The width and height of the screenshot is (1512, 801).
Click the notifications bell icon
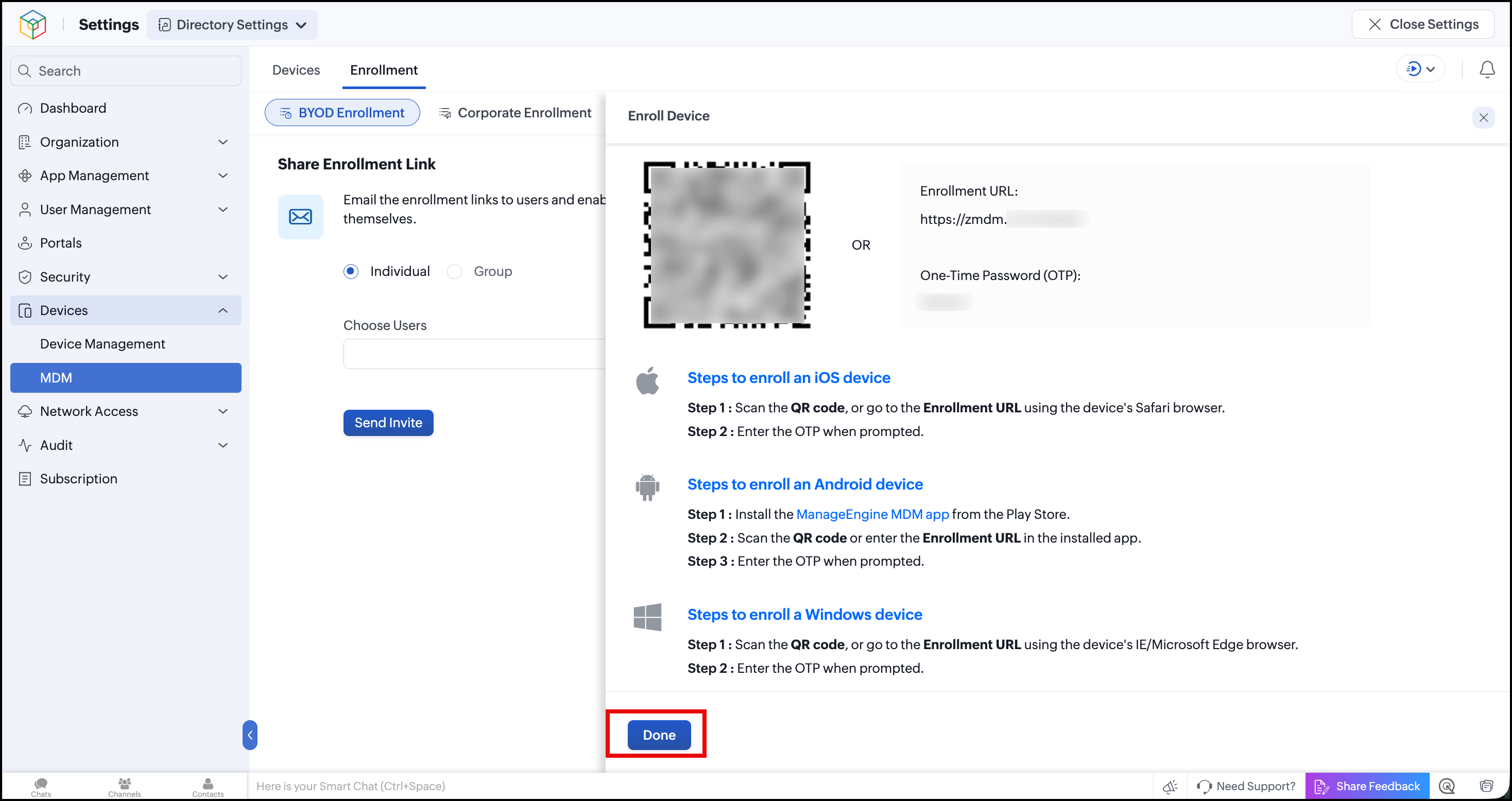point(1487,69)
